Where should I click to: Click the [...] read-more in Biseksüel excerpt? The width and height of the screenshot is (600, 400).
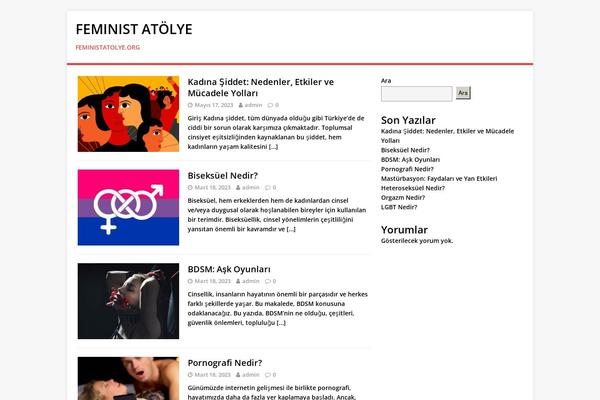point(291,229)
